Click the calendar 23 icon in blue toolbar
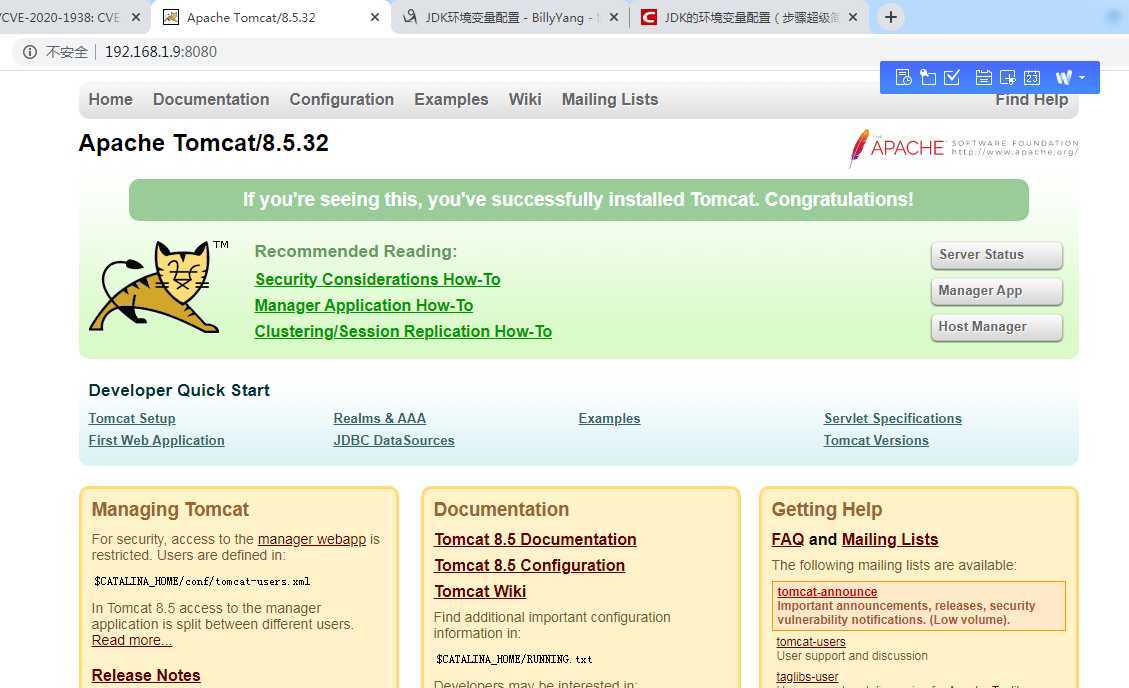This screenshot has width=1129, height=688. 1032,77
